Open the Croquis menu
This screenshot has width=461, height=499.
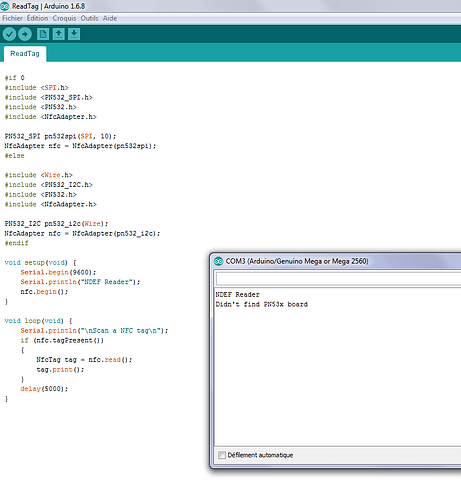64,18
